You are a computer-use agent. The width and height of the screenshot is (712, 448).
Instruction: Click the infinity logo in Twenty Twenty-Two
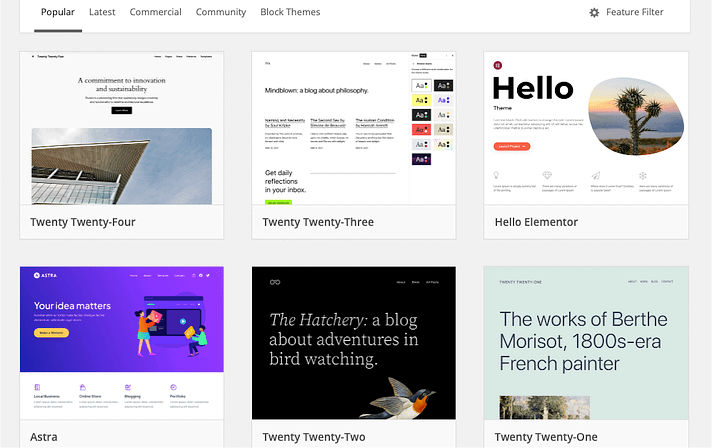click(x=275, y=282)
